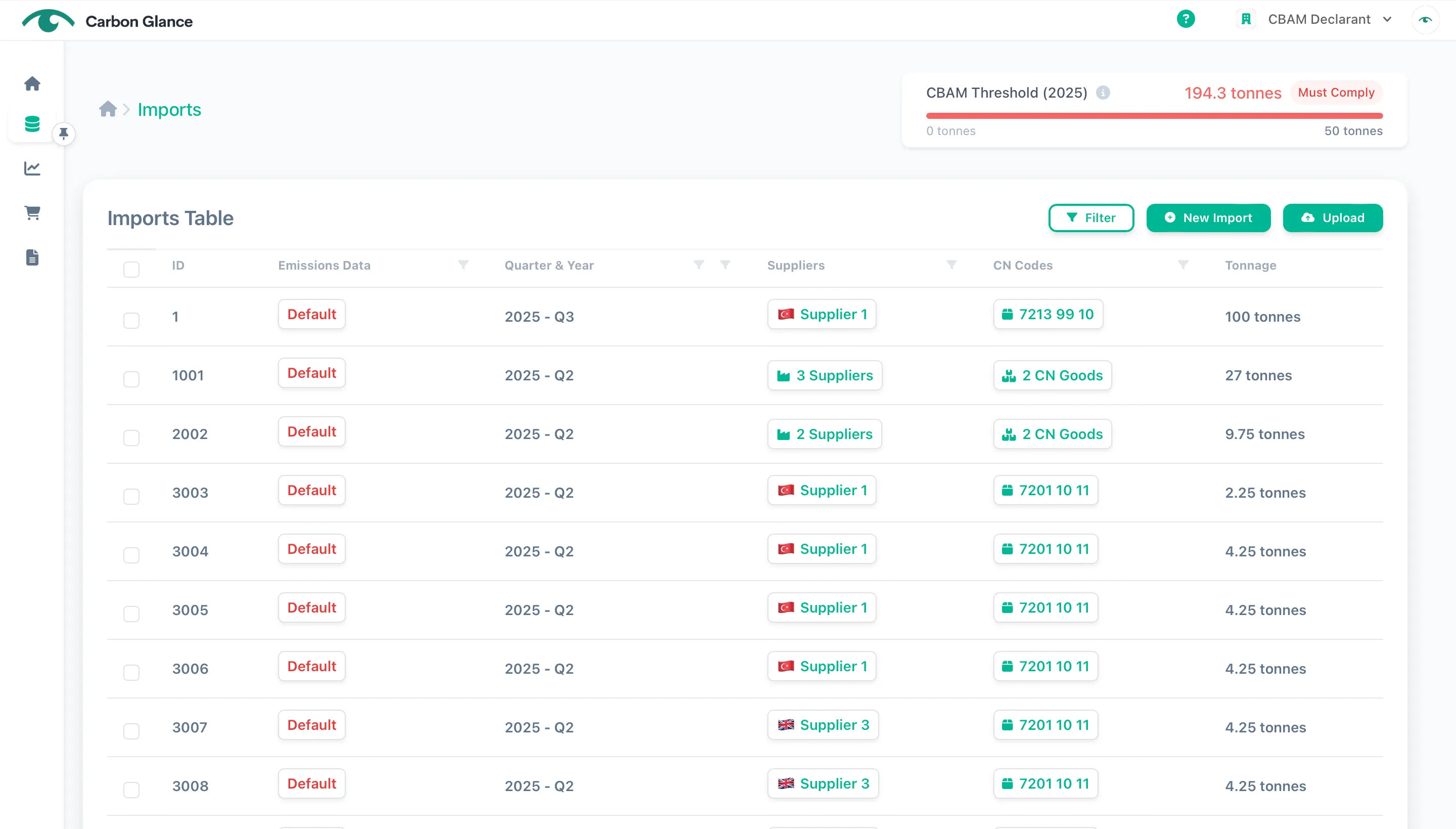The width and height of the screenshot is (1456, 829).
Task: Filter the Emissions Data column
Action: pos(463,265)
